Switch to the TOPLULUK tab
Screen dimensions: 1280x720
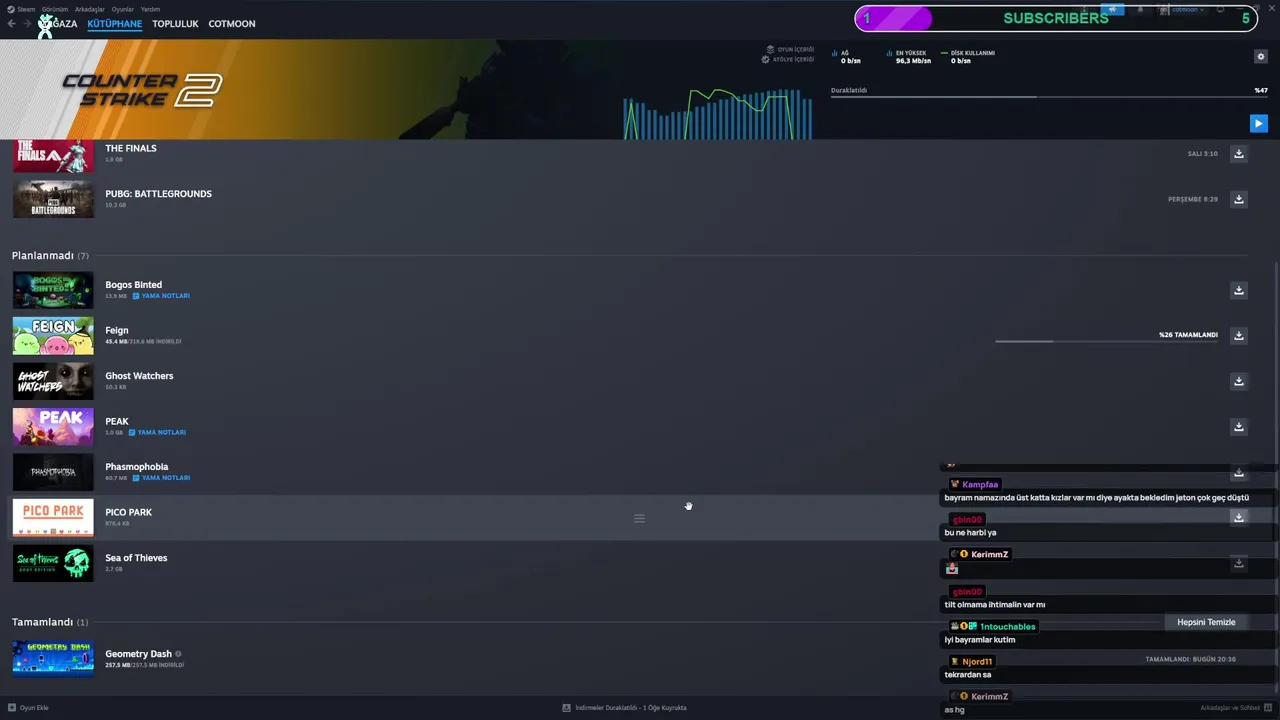pos(175,24)
